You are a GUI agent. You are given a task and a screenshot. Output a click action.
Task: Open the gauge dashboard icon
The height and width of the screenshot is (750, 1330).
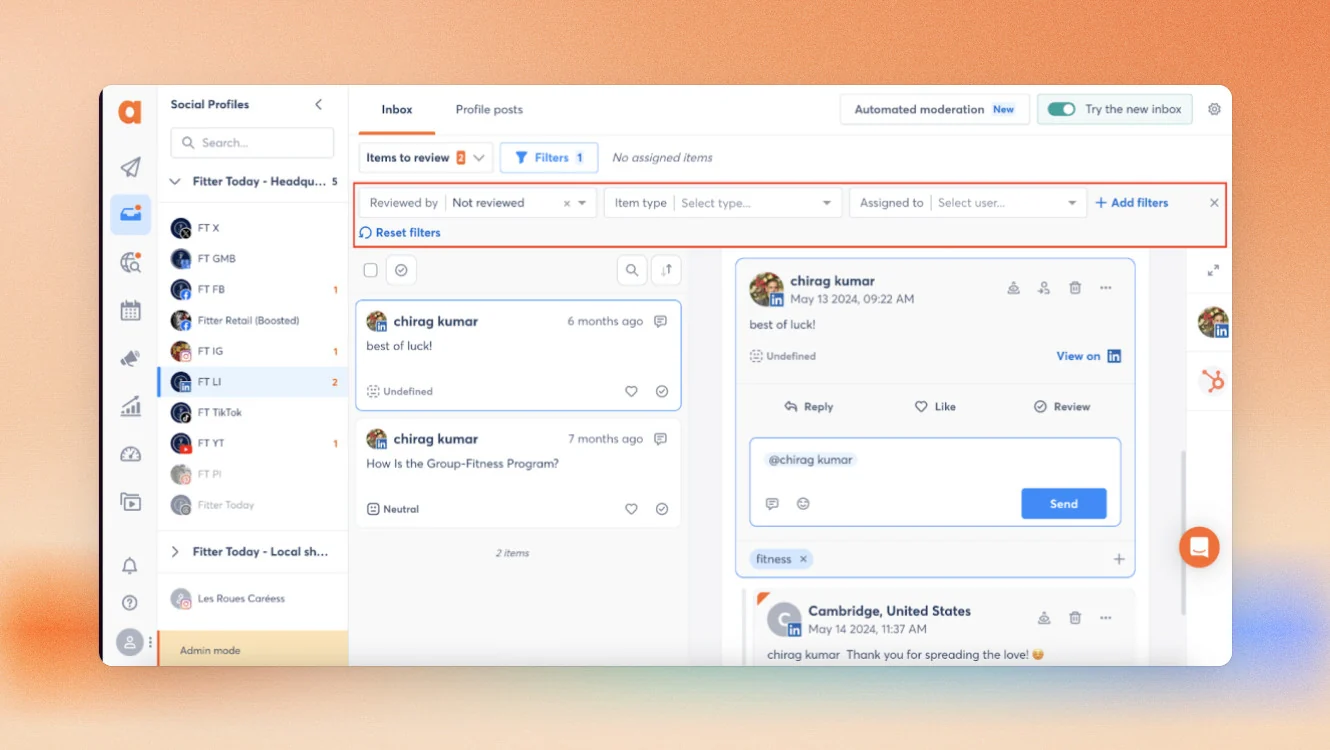(x=130, y=454)
